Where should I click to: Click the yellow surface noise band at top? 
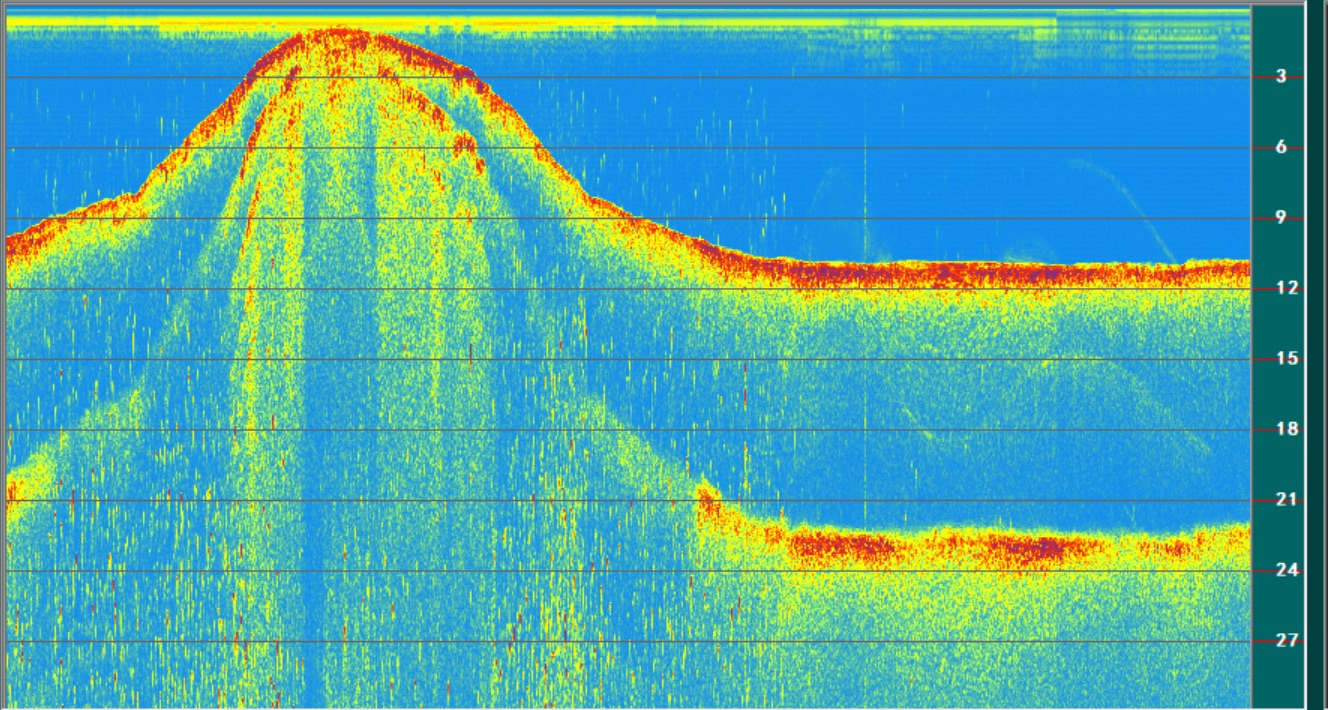point(400,22)
